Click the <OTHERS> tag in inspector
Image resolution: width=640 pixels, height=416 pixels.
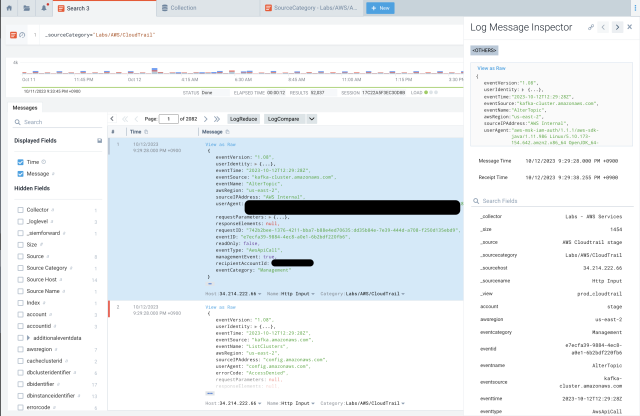pyautogui.click(x=484, y=50)
